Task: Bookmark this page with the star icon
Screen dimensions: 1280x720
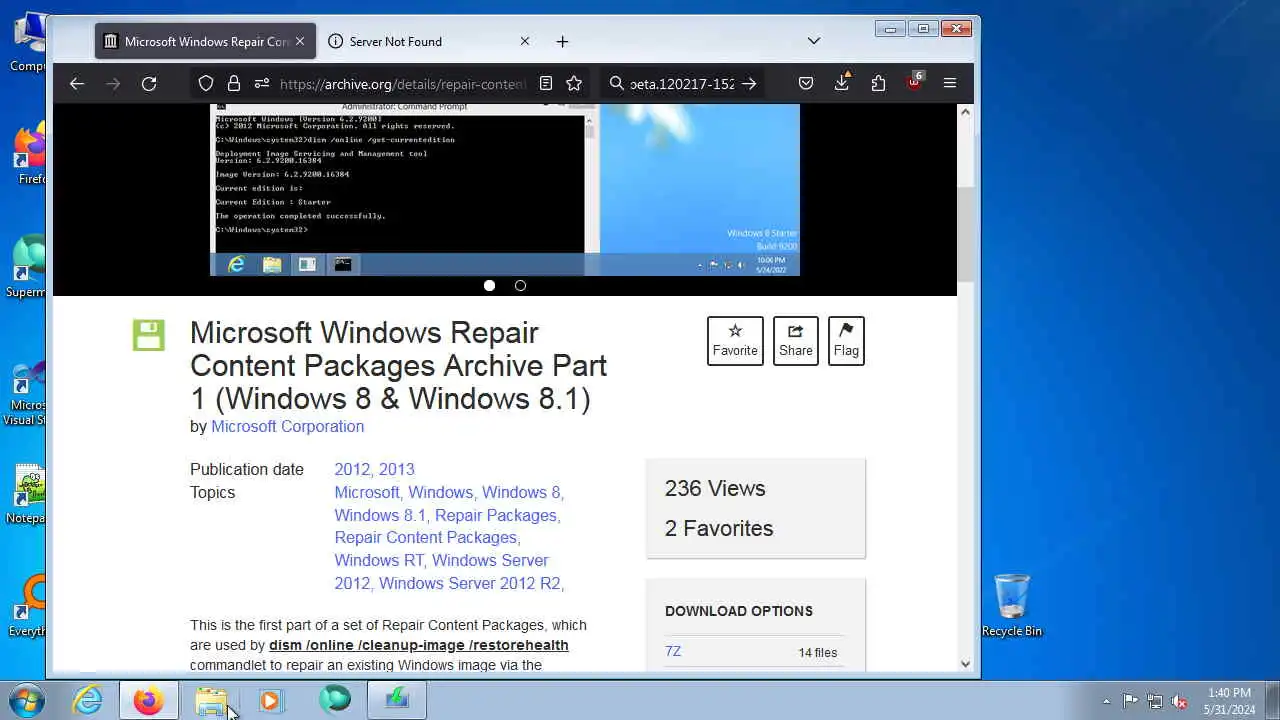Action: [x=574, y=84]
